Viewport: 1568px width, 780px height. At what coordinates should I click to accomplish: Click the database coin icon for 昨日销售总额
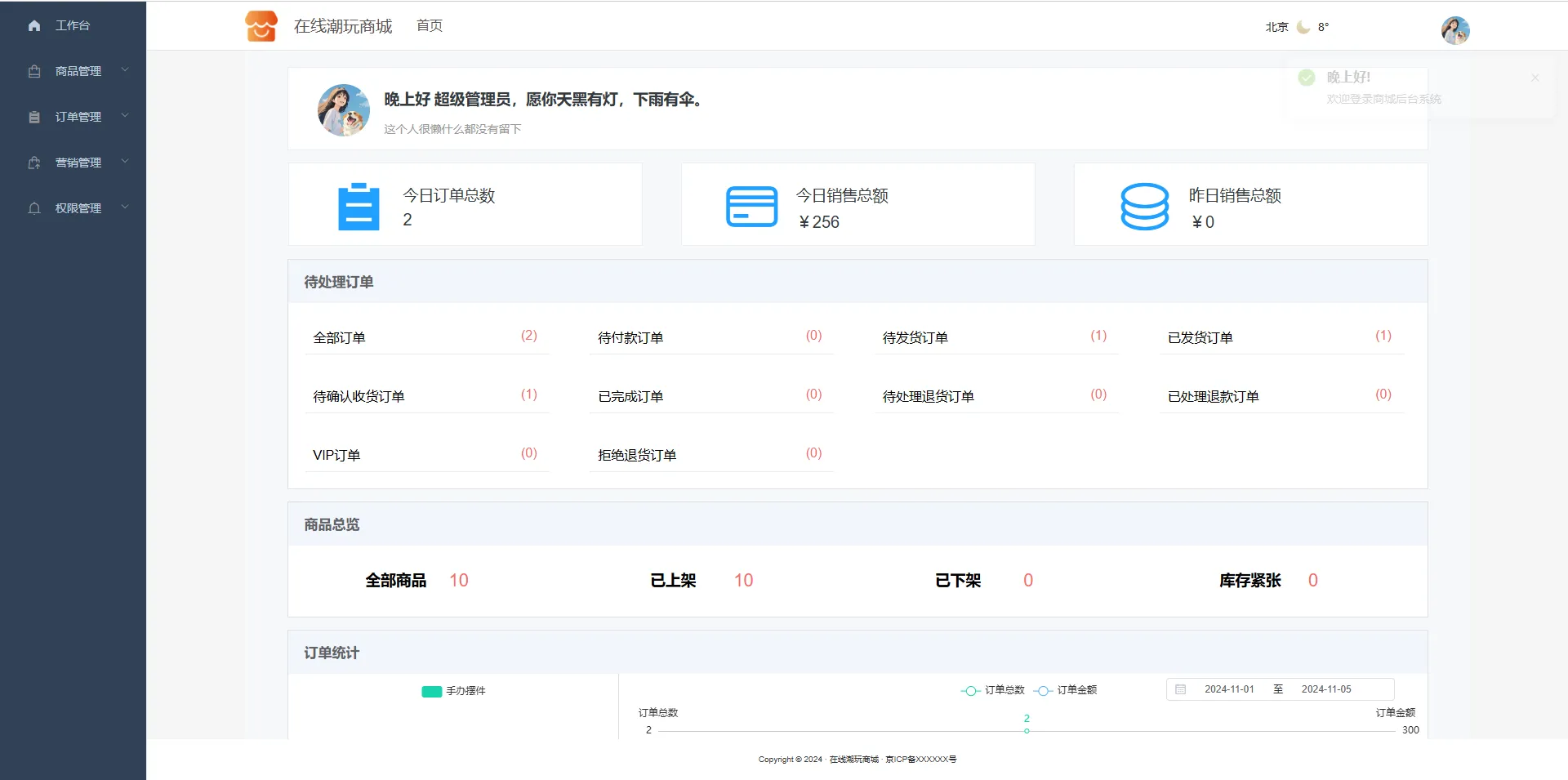coord(1144,207)
